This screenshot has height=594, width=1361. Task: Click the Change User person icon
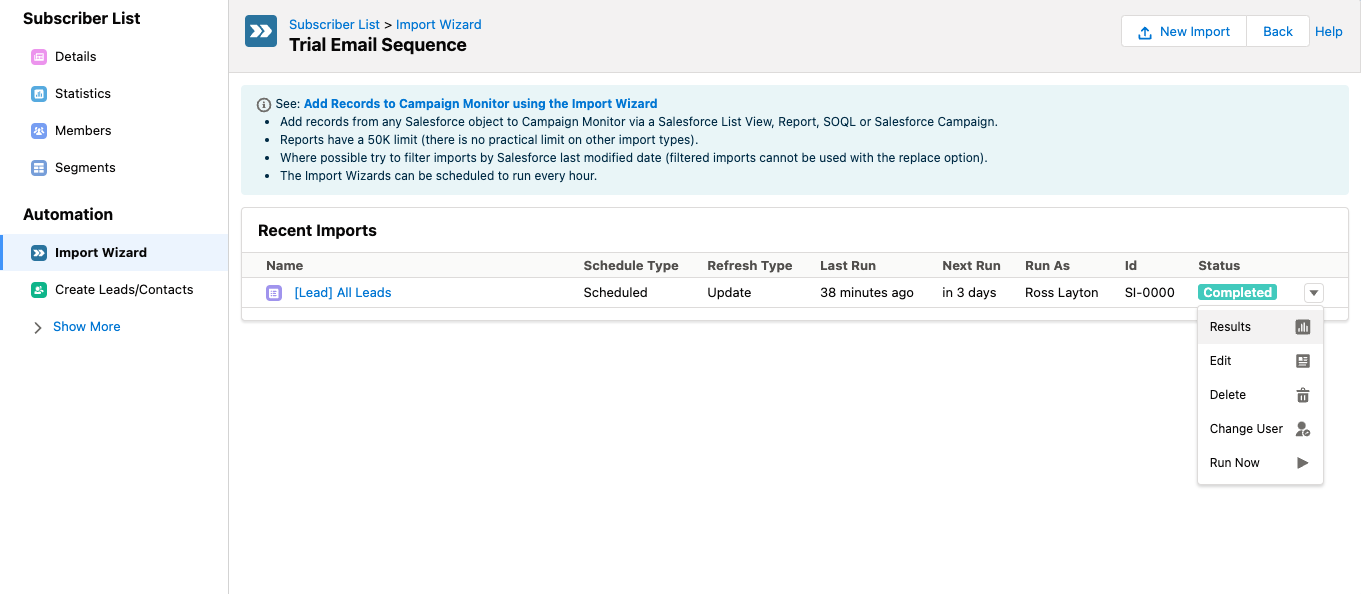(1302, 429)
